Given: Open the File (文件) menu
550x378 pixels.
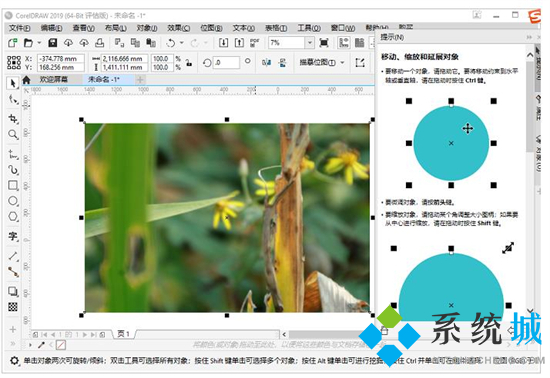Looking at the screenshot, I should coord(19,28).
